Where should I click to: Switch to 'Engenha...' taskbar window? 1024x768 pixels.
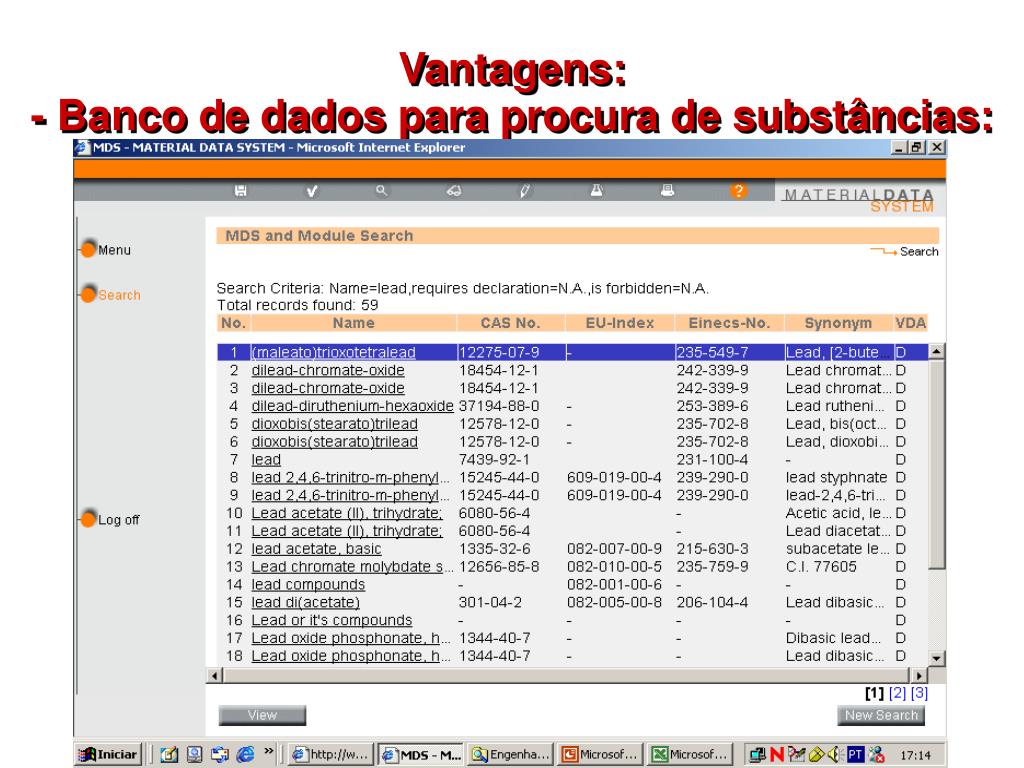tap(511, 754)
